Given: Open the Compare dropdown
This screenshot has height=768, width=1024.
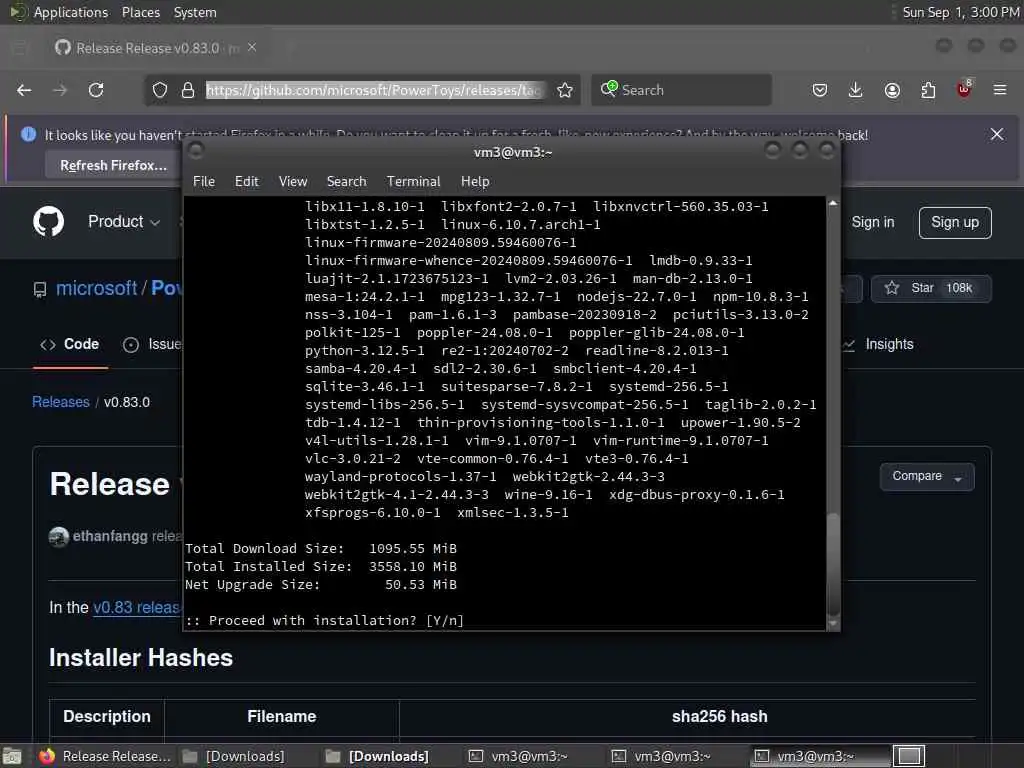Looking at the screenshot, I should pyautogui.click(x=927, y=476).
